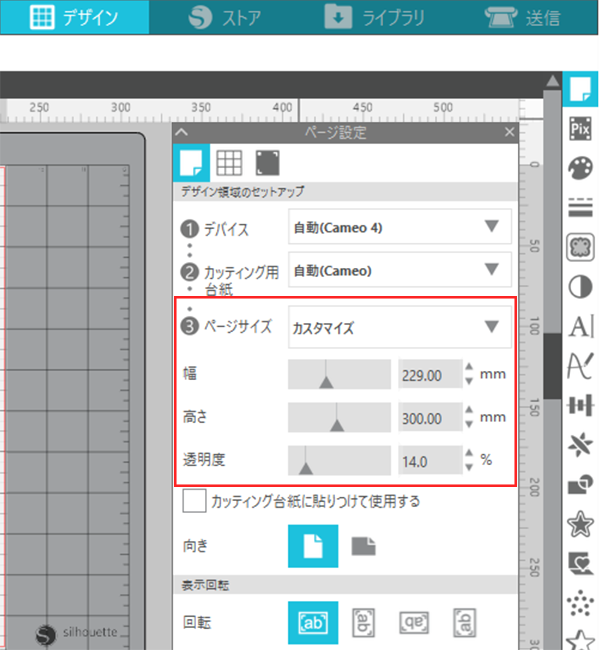
Task: Select the upright ab view rotation
Action: pos(313,623)
